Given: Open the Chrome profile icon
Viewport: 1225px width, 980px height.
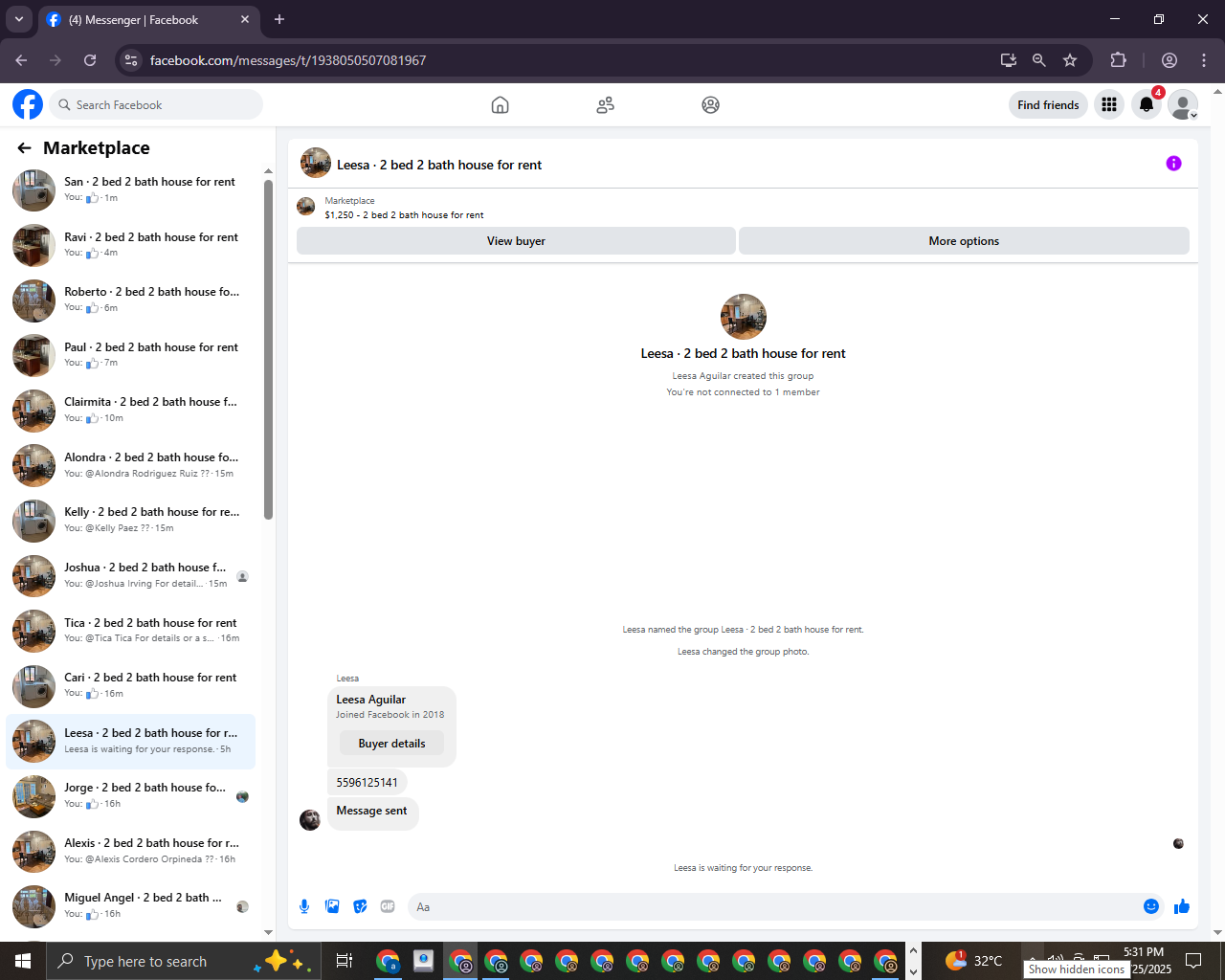Looking at the screenshot, I should click(x=1169, y=60).
